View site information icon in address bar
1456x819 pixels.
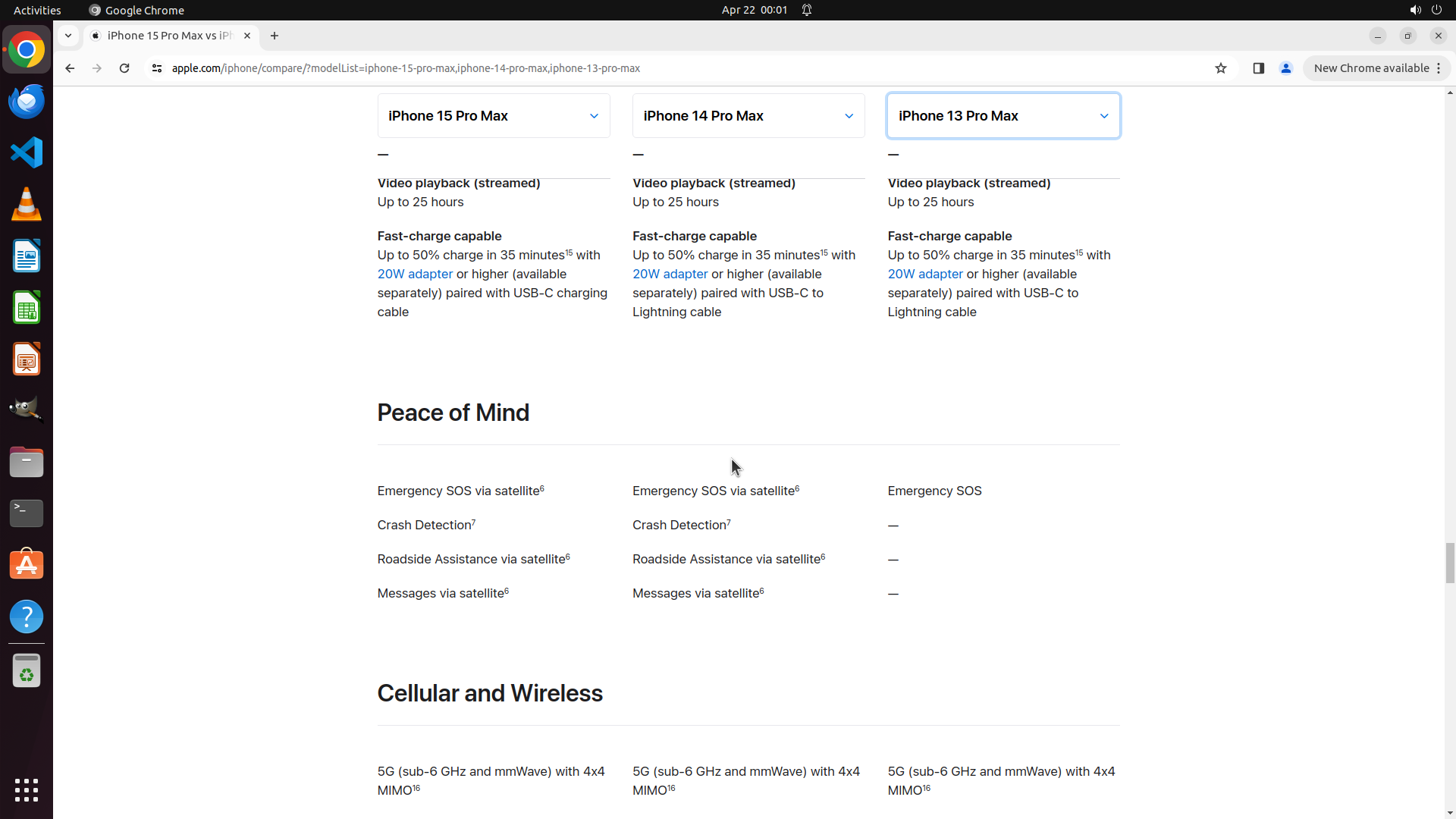tap(157, 68)
